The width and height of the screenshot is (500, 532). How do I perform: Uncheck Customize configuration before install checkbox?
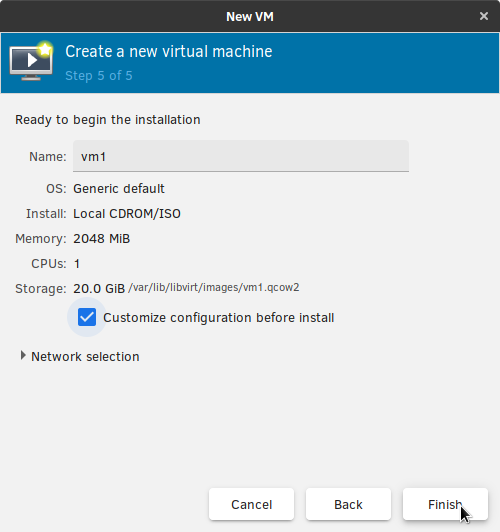tap(87, 317)
